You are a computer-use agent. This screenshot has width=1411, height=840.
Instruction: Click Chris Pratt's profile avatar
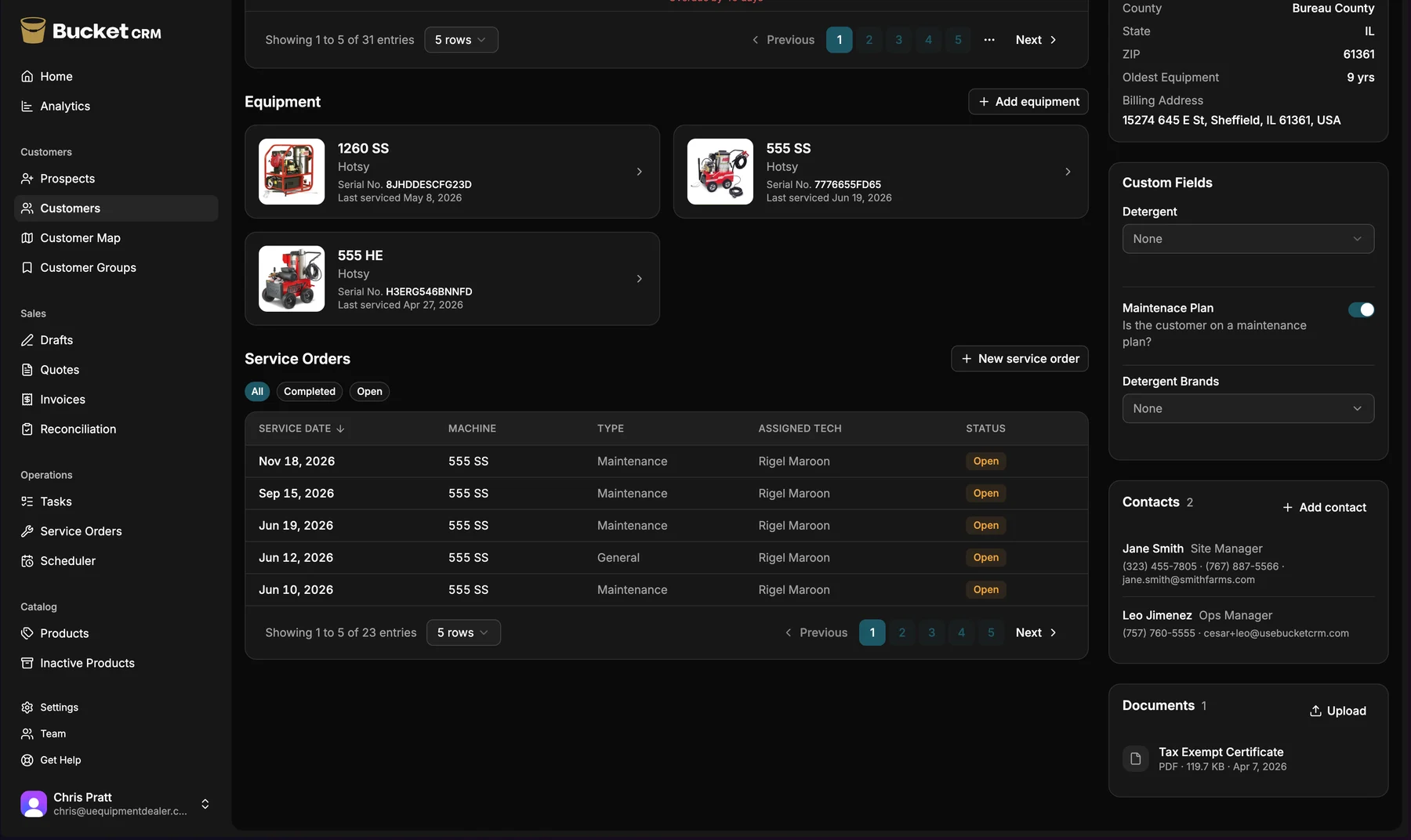pyautogui.click(x=34, y=804)
